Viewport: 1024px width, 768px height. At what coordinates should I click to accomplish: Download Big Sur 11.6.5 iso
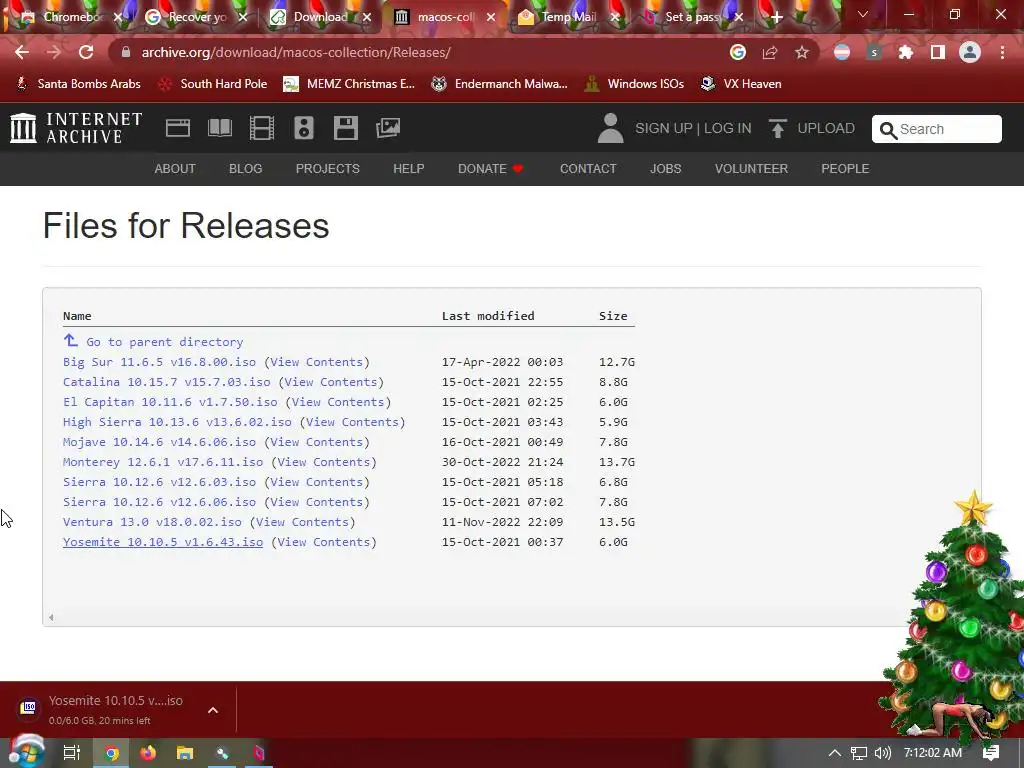[x=159, y=362]
